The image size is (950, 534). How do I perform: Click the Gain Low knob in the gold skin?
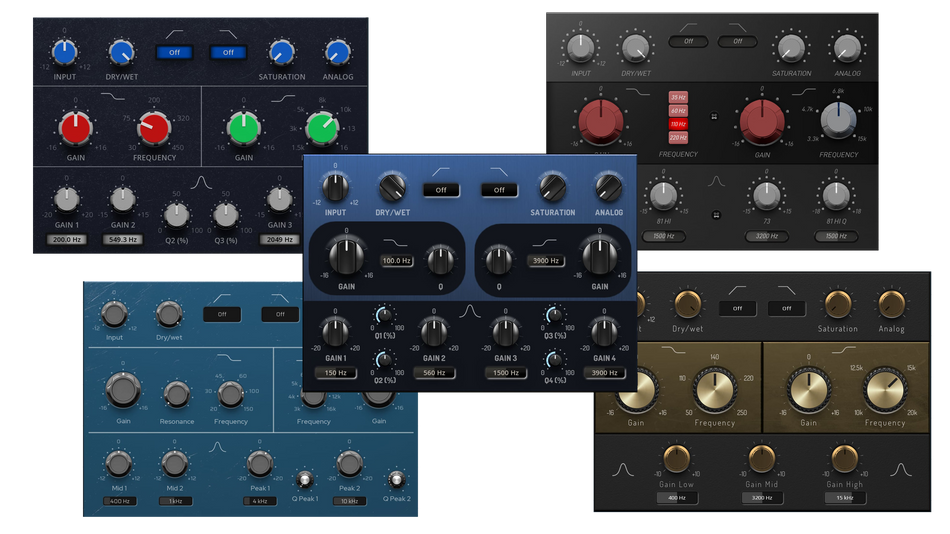click(x=676, y=458)
